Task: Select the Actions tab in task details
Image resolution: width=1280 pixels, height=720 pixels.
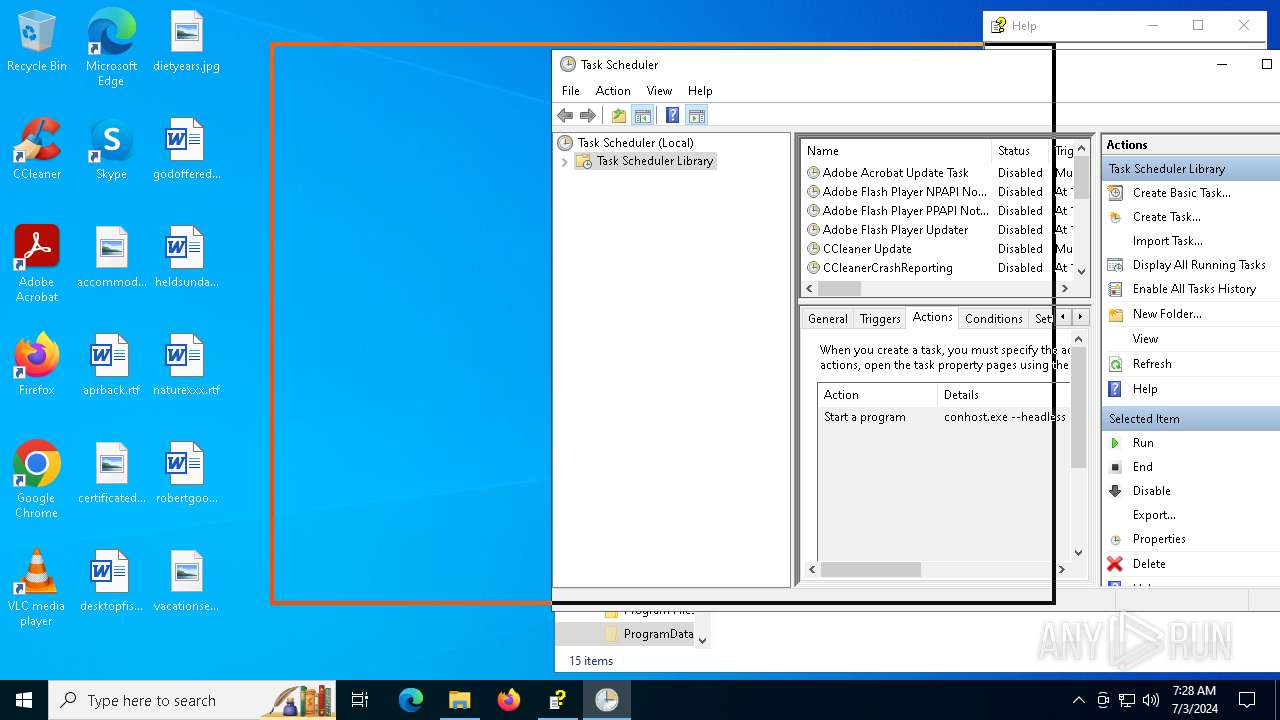Action: click(932, 317)
